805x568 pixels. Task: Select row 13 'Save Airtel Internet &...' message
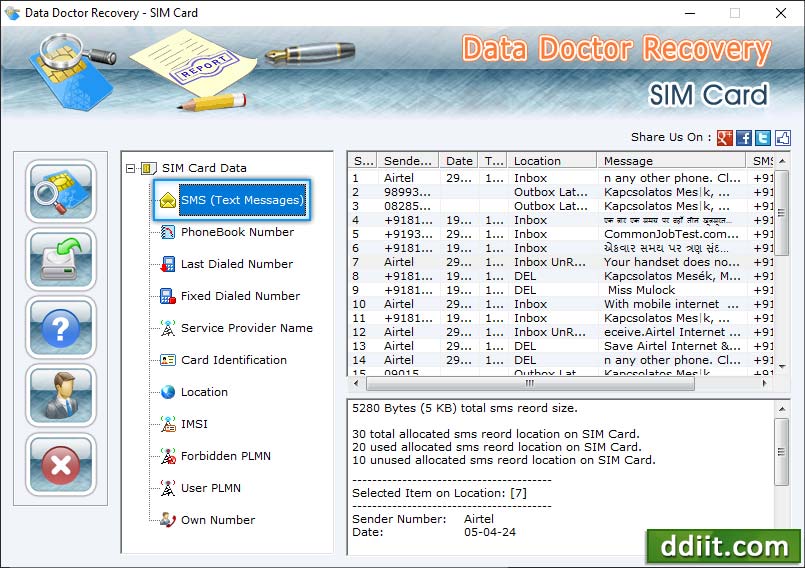pos(672,346)
